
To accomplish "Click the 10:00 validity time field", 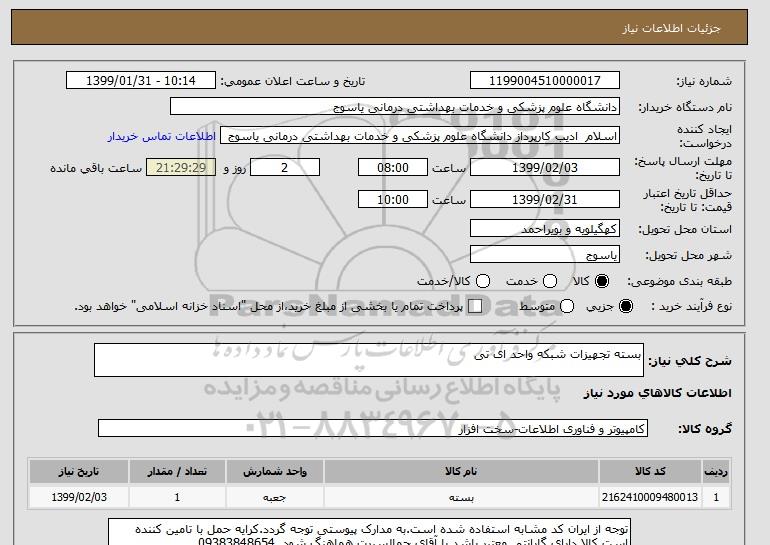I will 393,199.
